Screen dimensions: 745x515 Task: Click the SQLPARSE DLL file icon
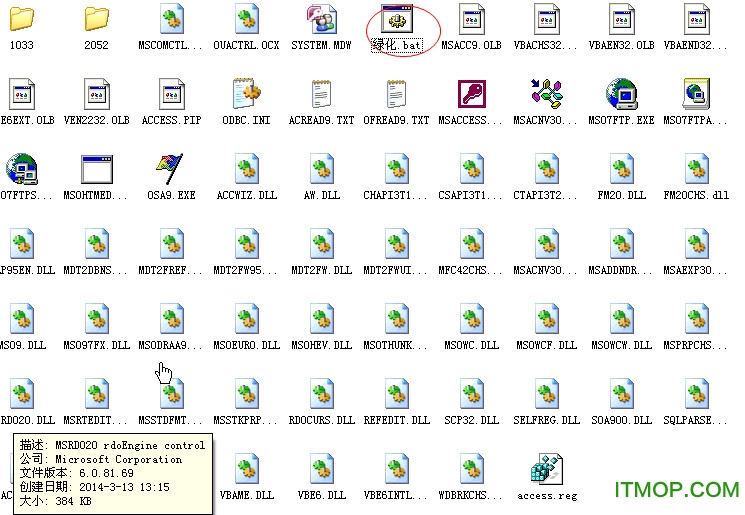pyautogui.click(x=696, y=395)
